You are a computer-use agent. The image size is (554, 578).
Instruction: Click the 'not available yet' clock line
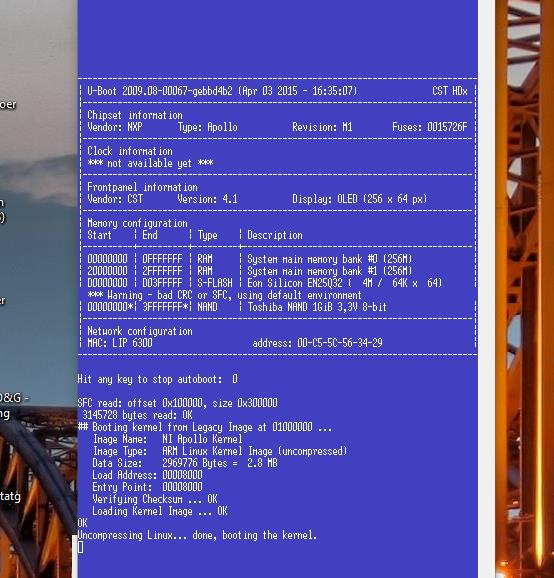(x=150, y=163)
